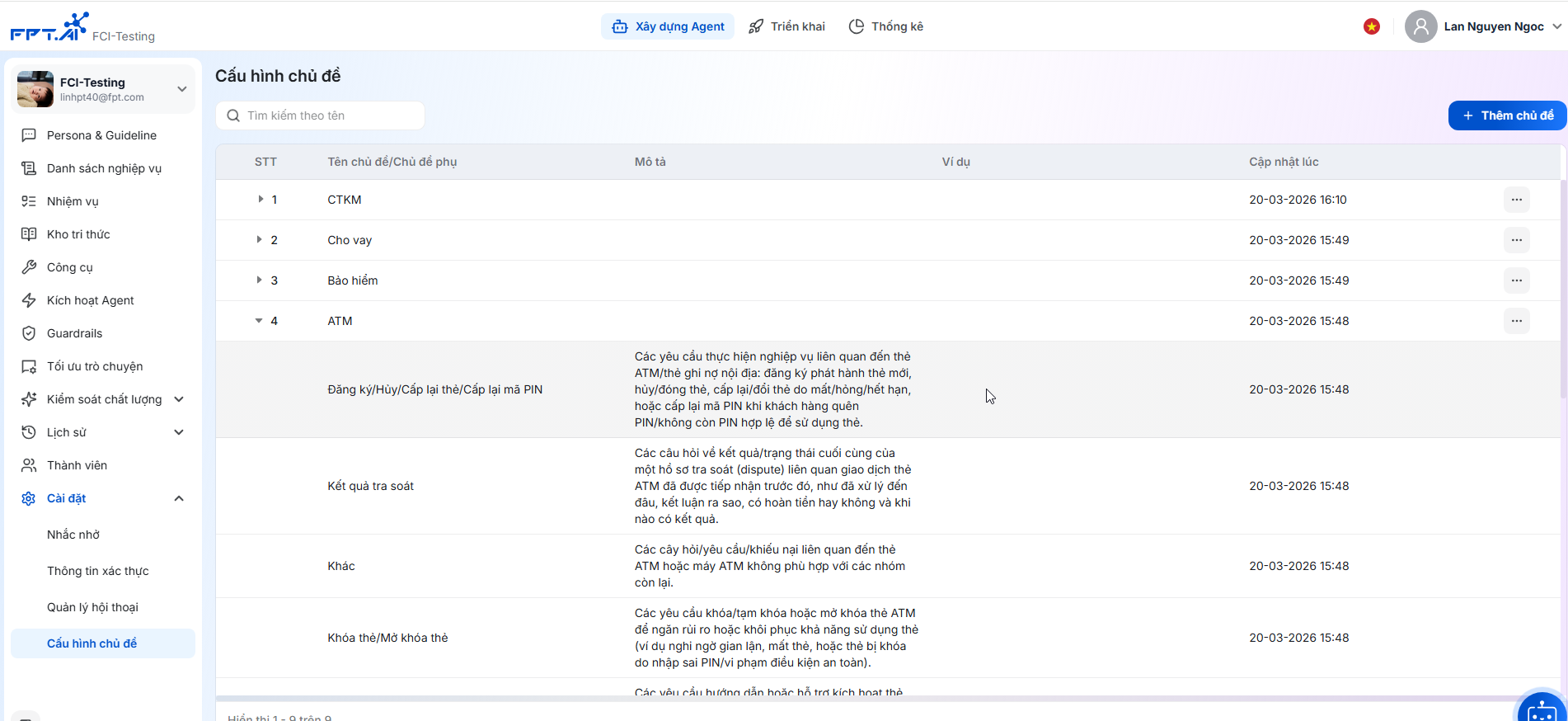
Task: Click the Persona & Guideline chat icon
Action: coord(29,135)
